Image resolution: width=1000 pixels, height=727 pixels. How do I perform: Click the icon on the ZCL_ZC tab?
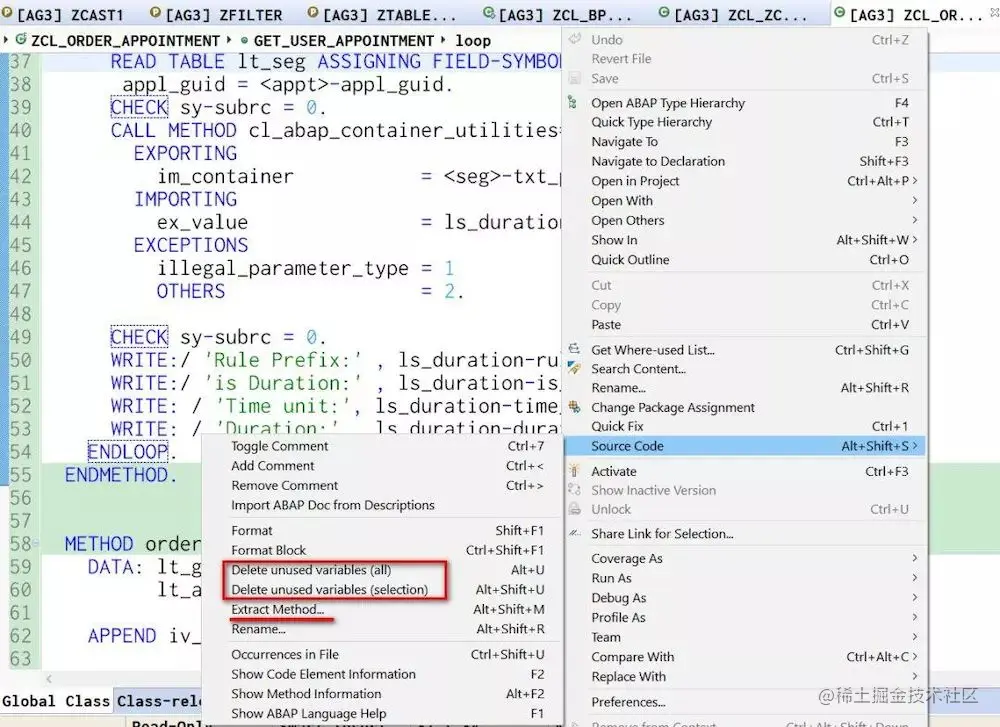point(665,13)
